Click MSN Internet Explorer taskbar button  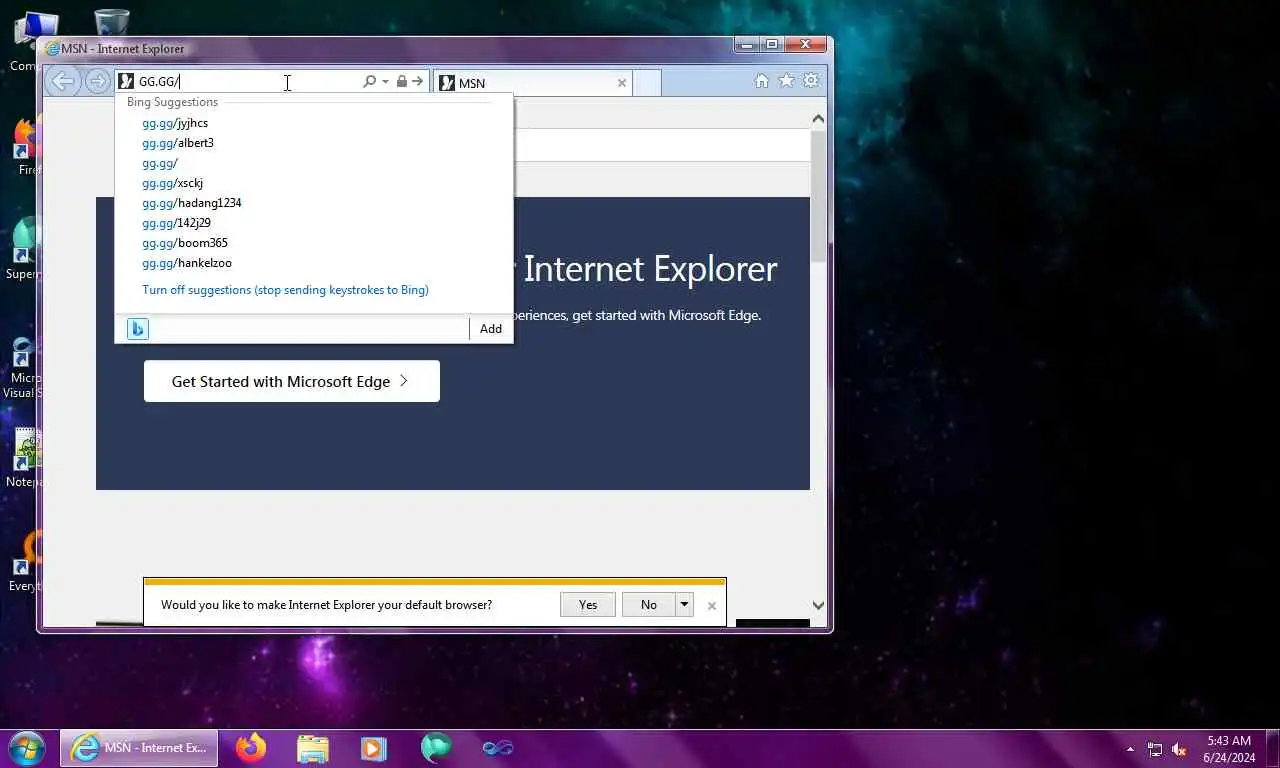[140, 748]
